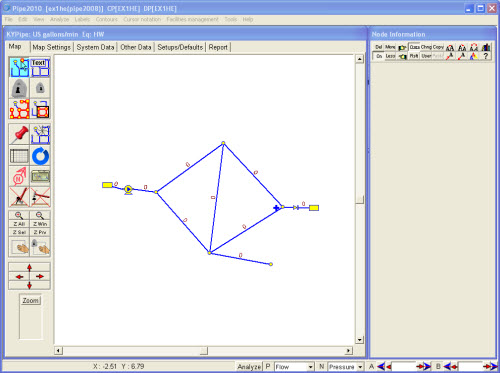Click the crossed-out right tool icon
Image resolution: width=500 pixels, height=373 pixels.
[40, 197]
